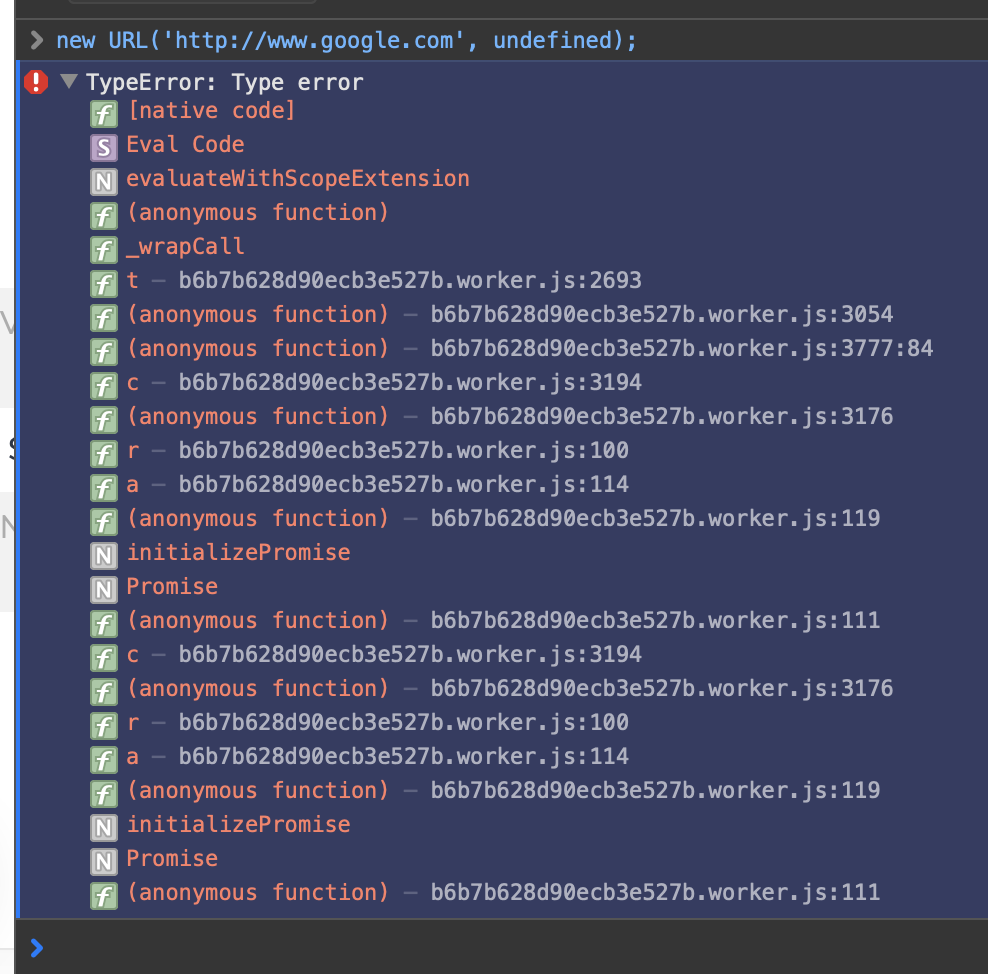This screenshot has height=974, width=988.
Task: Click the function icon on the first a frame
Action: (x=103, y=488)
